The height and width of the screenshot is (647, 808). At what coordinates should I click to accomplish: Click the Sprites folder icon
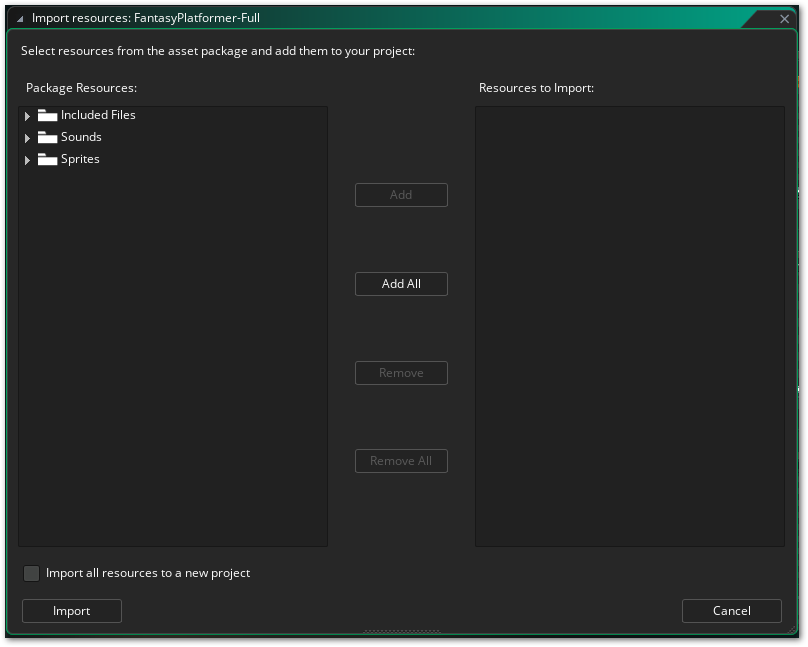click(47, 159)
